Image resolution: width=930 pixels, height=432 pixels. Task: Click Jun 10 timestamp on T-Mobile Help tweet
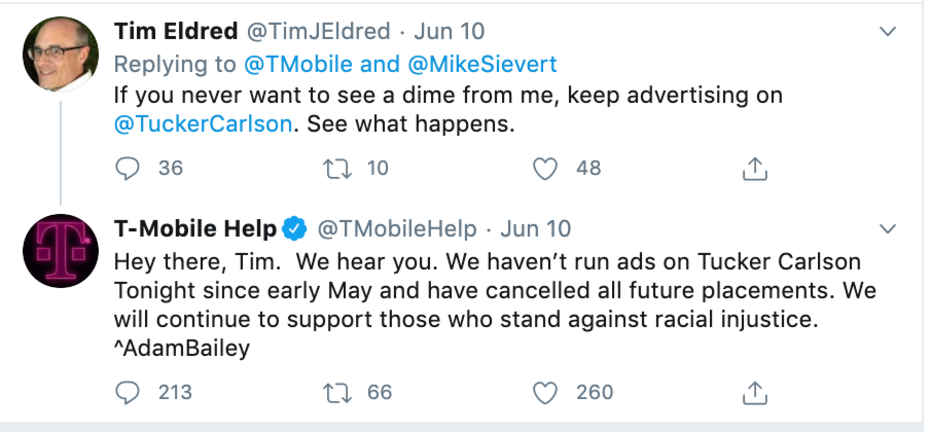pyautogui.click(x=536, y=229)
